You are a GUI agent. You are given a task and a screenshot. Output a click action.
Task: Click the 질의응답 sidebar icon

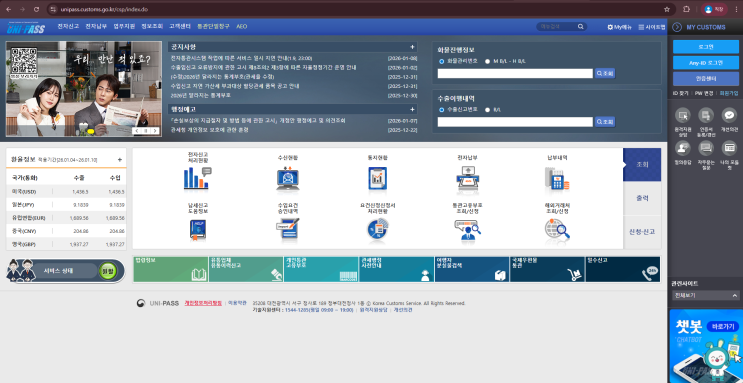(683, 148)
